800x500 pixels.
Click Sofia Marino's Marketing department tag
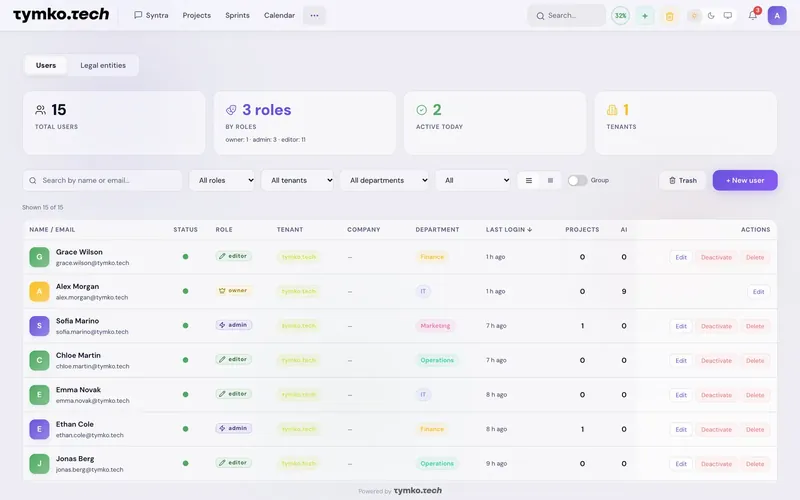tap(435, 326)
